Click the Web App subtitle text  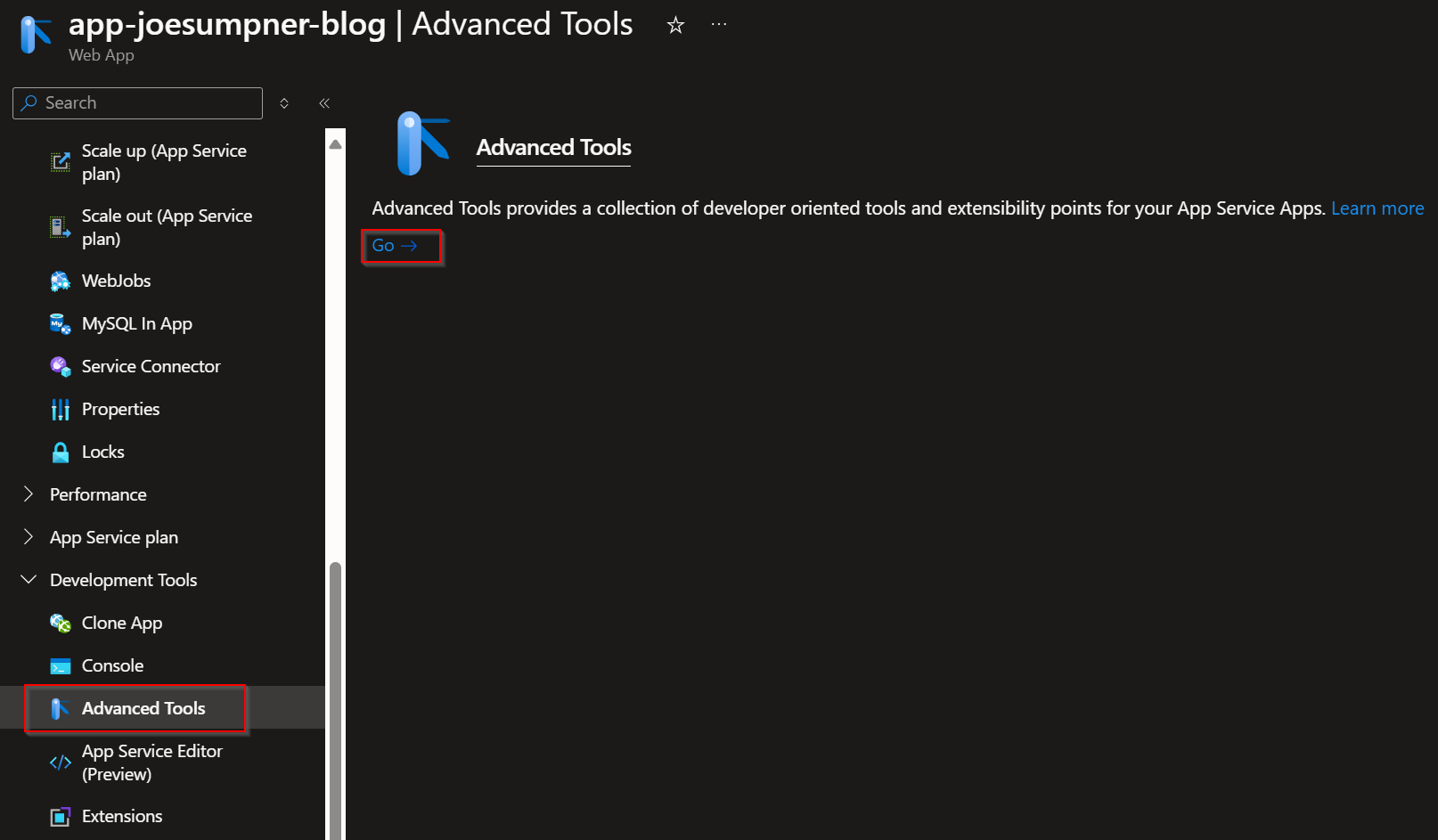(x=102, y=55)
